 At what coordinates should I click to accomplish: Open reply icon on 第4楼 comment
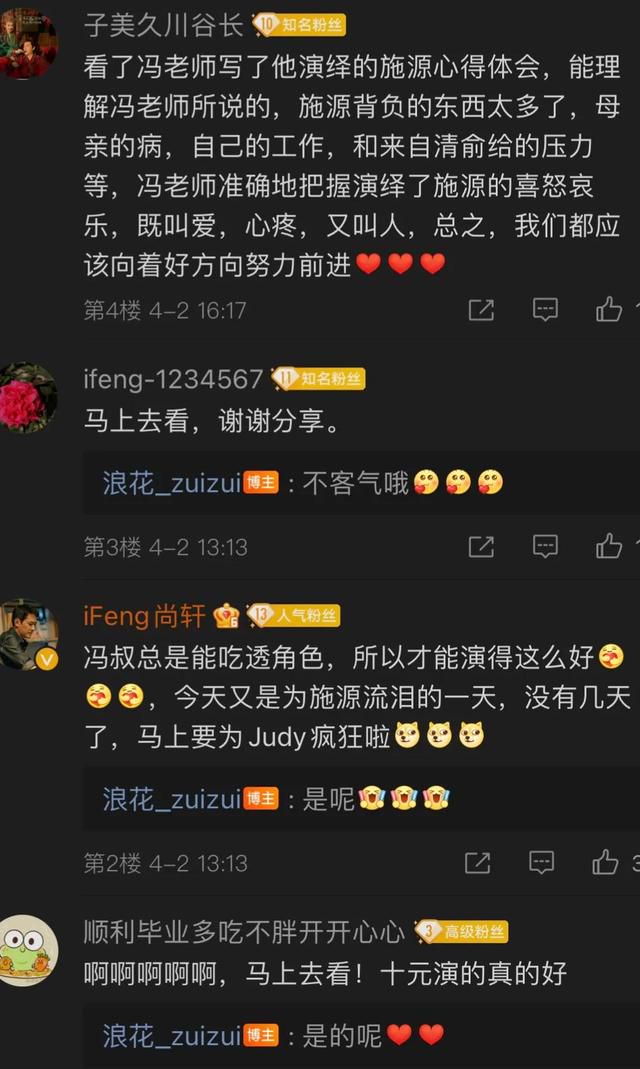click(x=545, y=310)
